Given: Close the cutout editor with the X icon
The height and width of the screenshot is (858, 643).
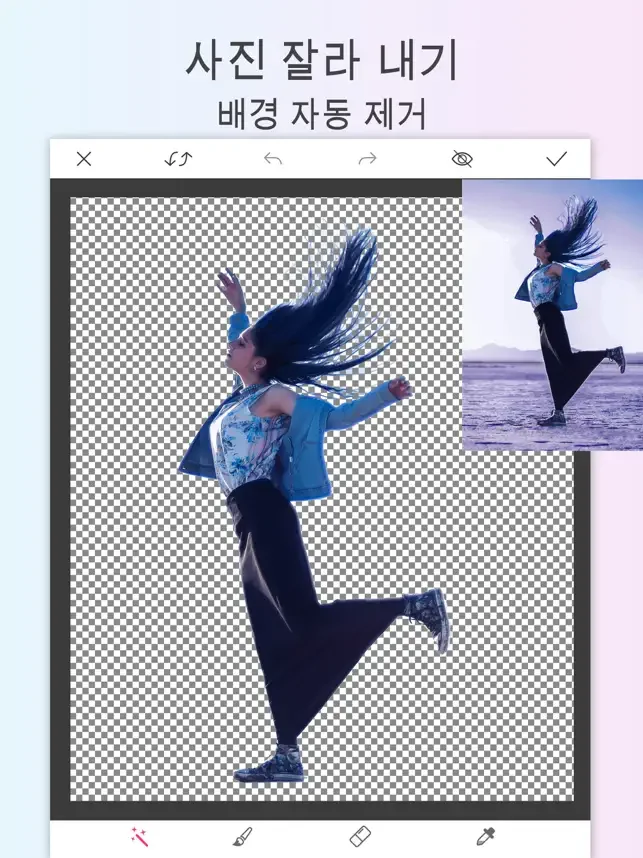Looking at the screenshot, I should [x=84, y=159].
